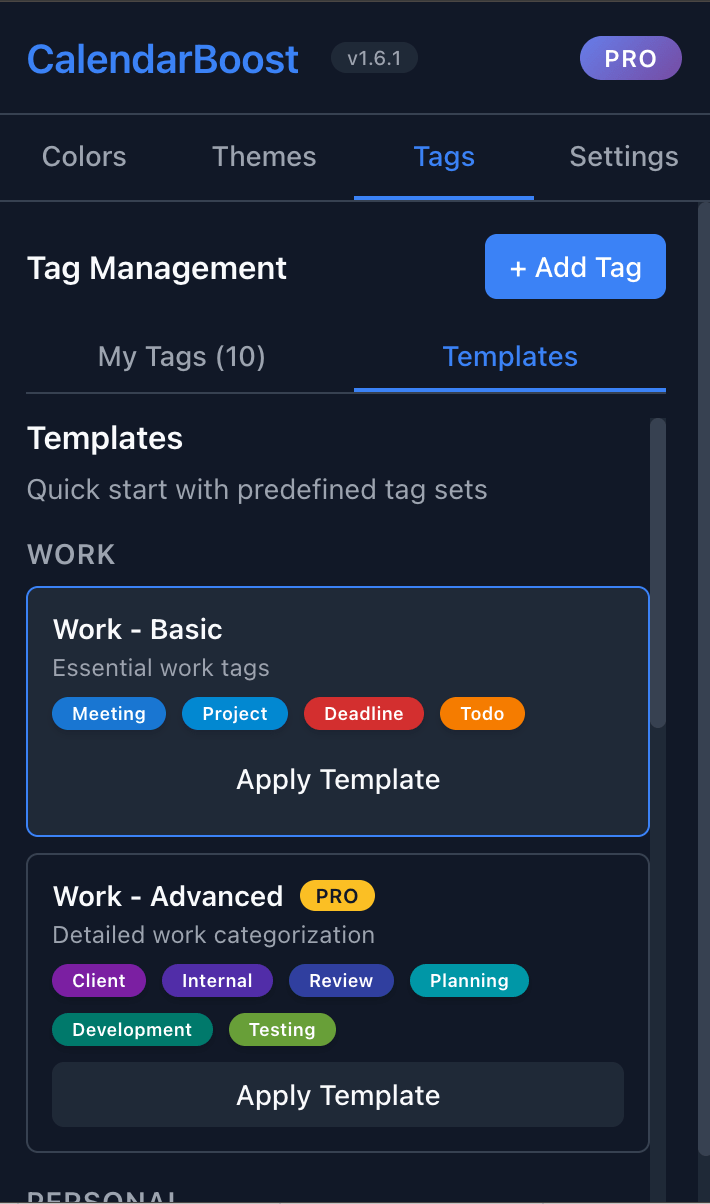This screenshot has width=710, height=1204.
Task: Open the Themes tab
Action: pyautogui.click(x=263, y=156)
